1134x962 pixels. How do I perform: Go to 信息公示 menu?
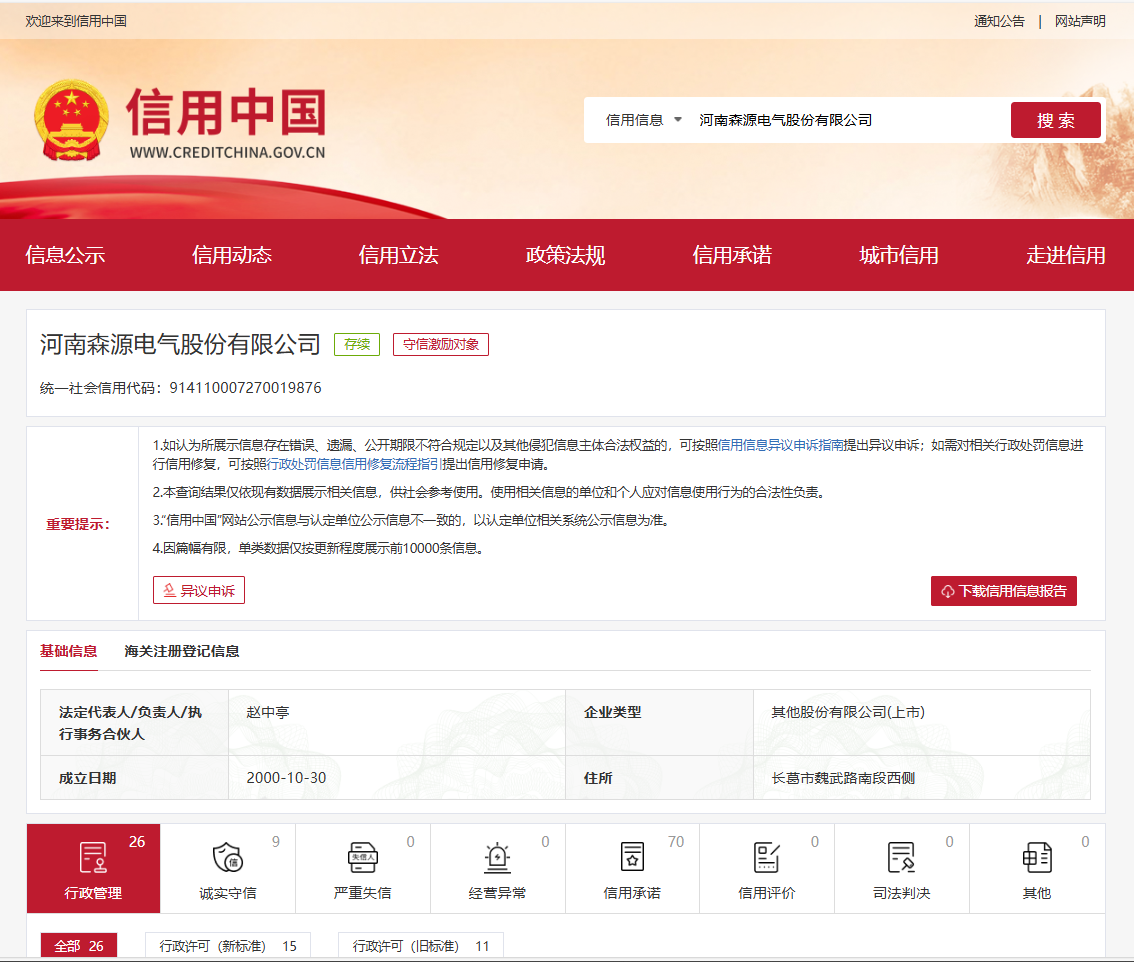65,255
